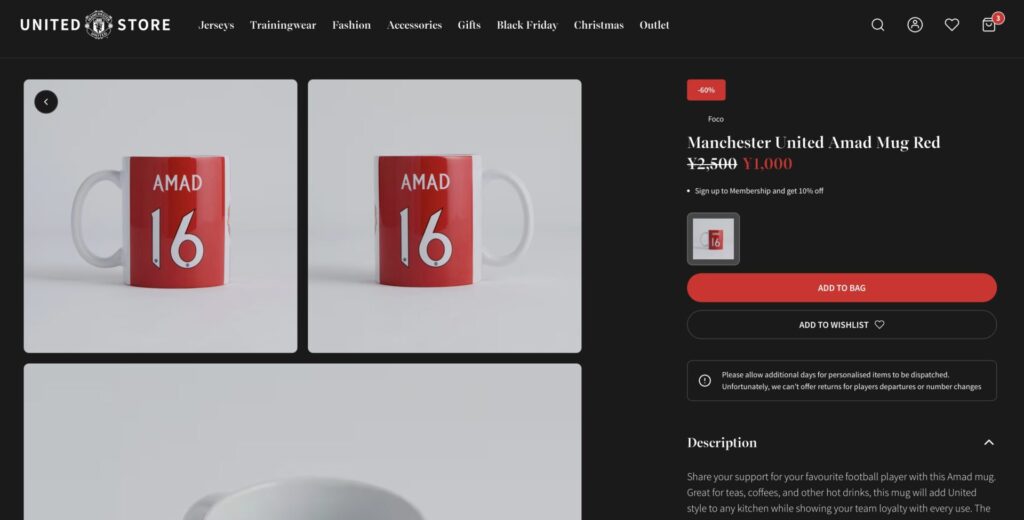Click the Add to Bag button
Viewport: 1024px width, 520px height.
842,287
